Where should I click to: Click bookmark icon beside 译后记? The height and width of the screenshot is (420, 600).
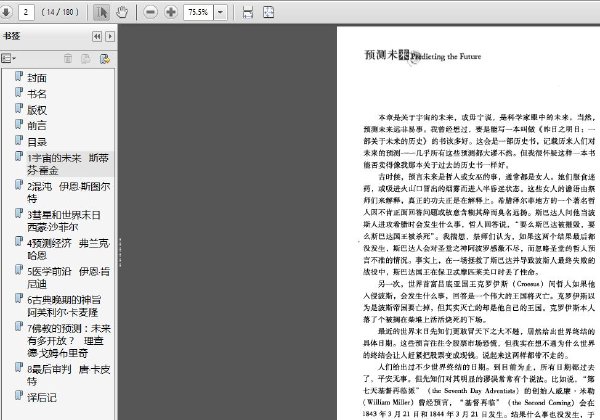(x=19, y=396)
